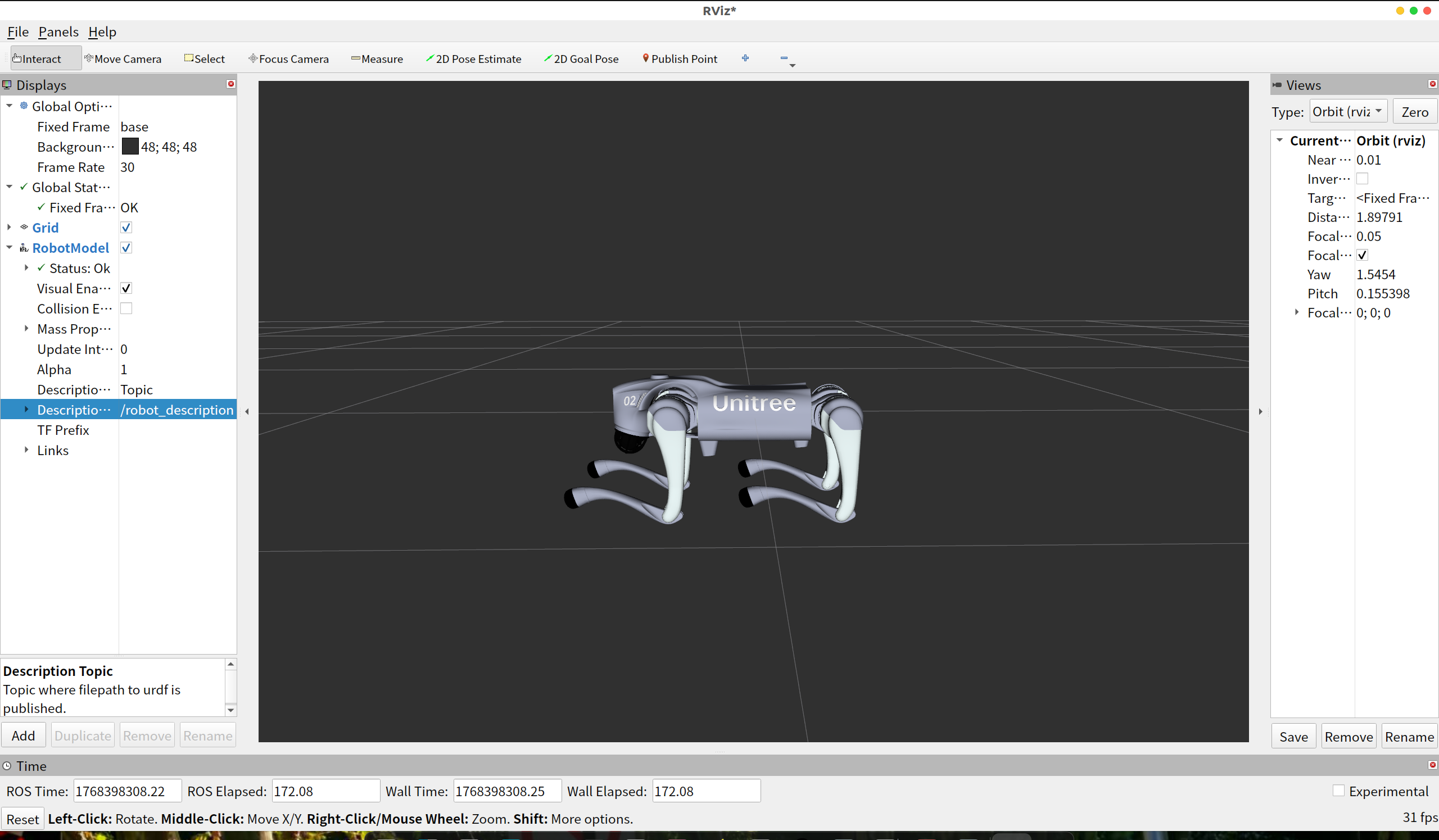Screen dimensions: 1439x840
Task: Select the 2D Goal Pose tool
Action: (581, 59)
